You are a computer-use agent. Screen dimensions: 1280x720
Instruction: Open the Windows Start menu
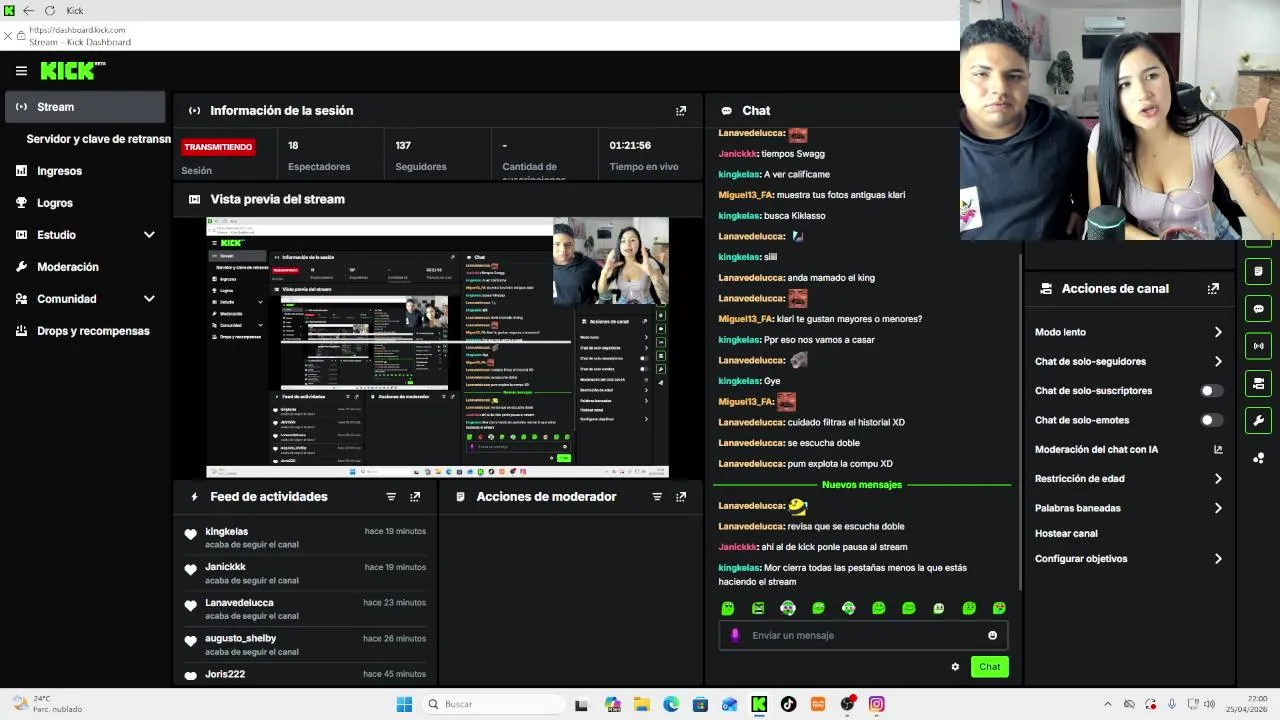404,704
